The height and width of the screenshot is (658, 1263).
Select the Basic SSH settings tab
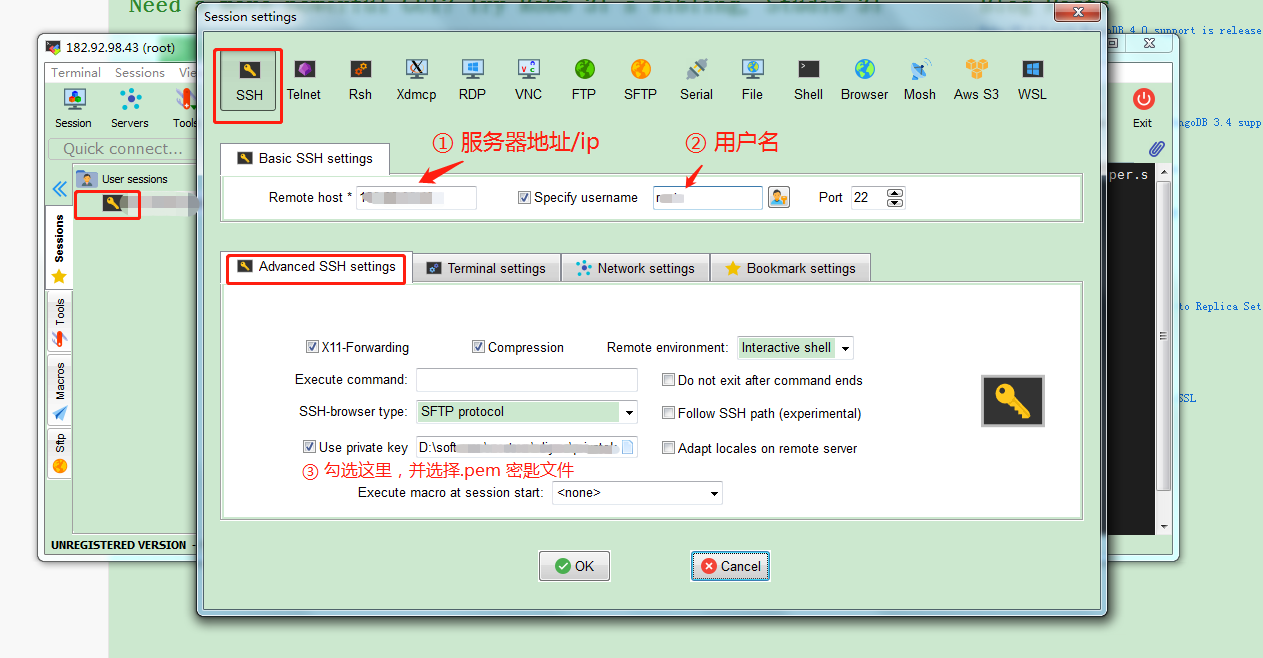(305, 158)
